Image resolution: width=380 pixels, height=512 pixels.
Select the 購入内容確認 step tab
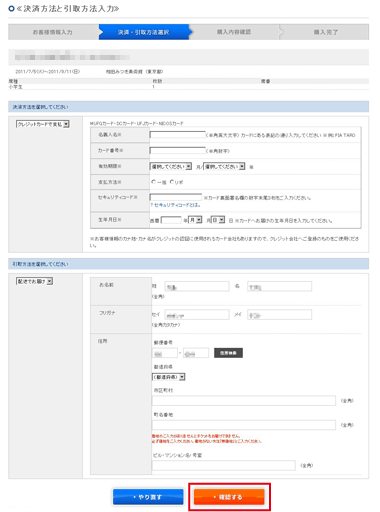tap(234, 32)
